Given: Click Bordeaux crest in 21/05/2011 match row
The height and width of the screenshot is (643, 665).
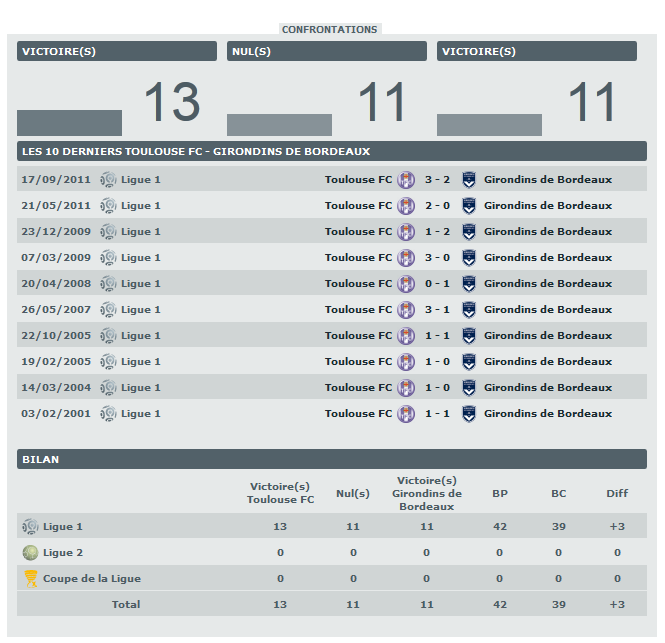Looking at the screenshot, I should [x=468, y=206].
